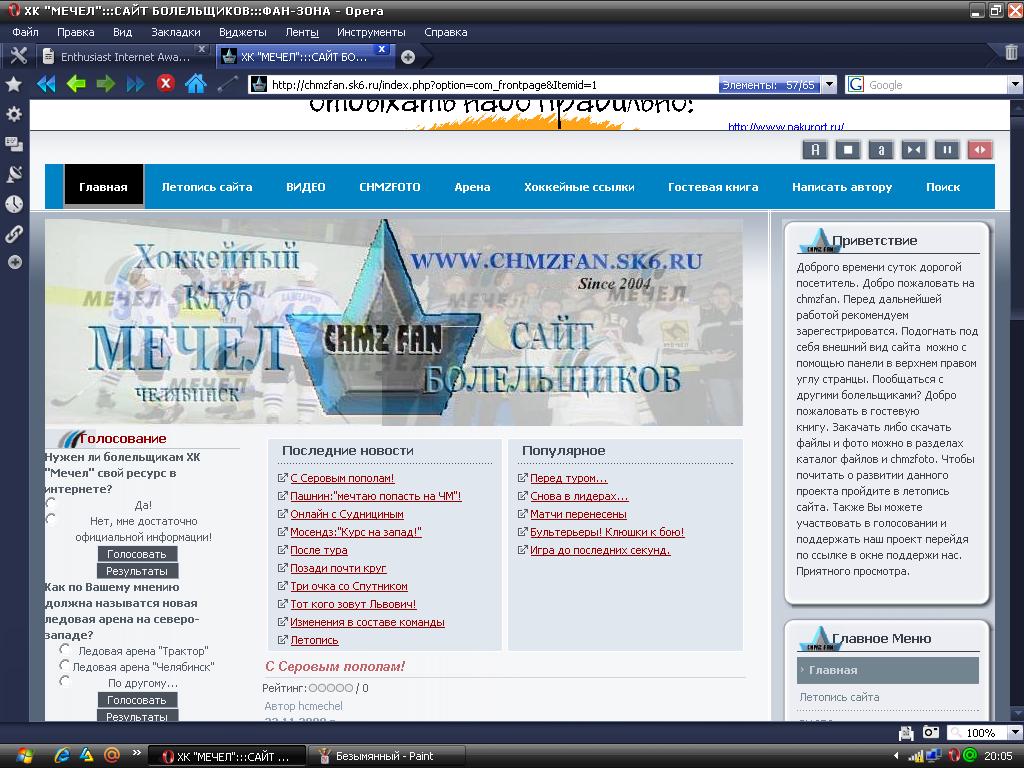Select 'Ледовая арена "Челябинск"' radio option
The width and height of the screenshot is (1024, 768).
pyautogui.click(x=64, y=665)
